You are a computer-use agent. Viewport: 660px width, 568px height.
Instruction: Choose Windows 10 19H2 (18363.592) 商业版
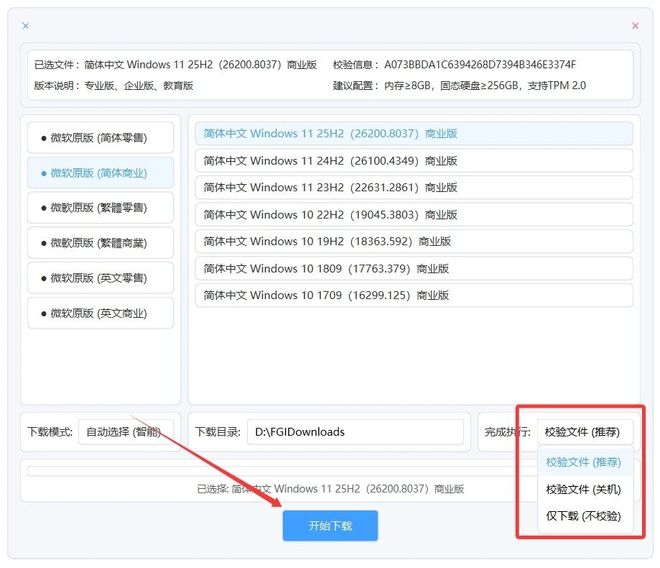pos(413,241)
